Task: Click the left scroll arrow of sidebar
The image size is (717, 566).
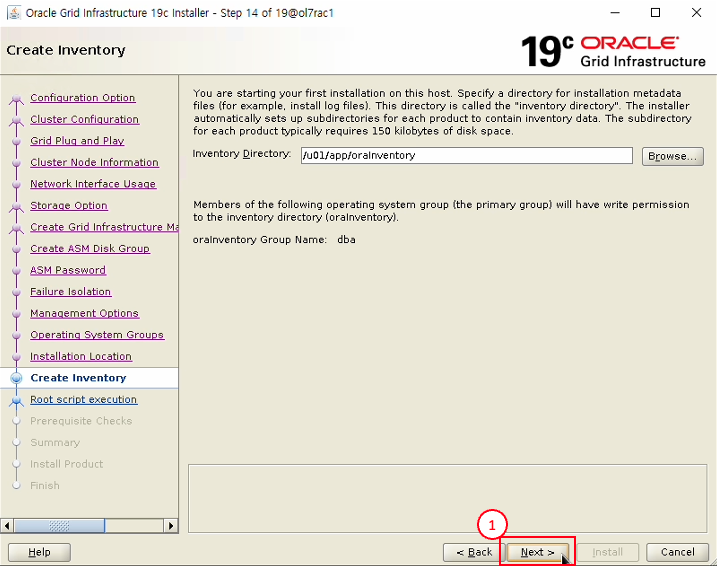Action: pyautogui.click(x=7, y=526)
